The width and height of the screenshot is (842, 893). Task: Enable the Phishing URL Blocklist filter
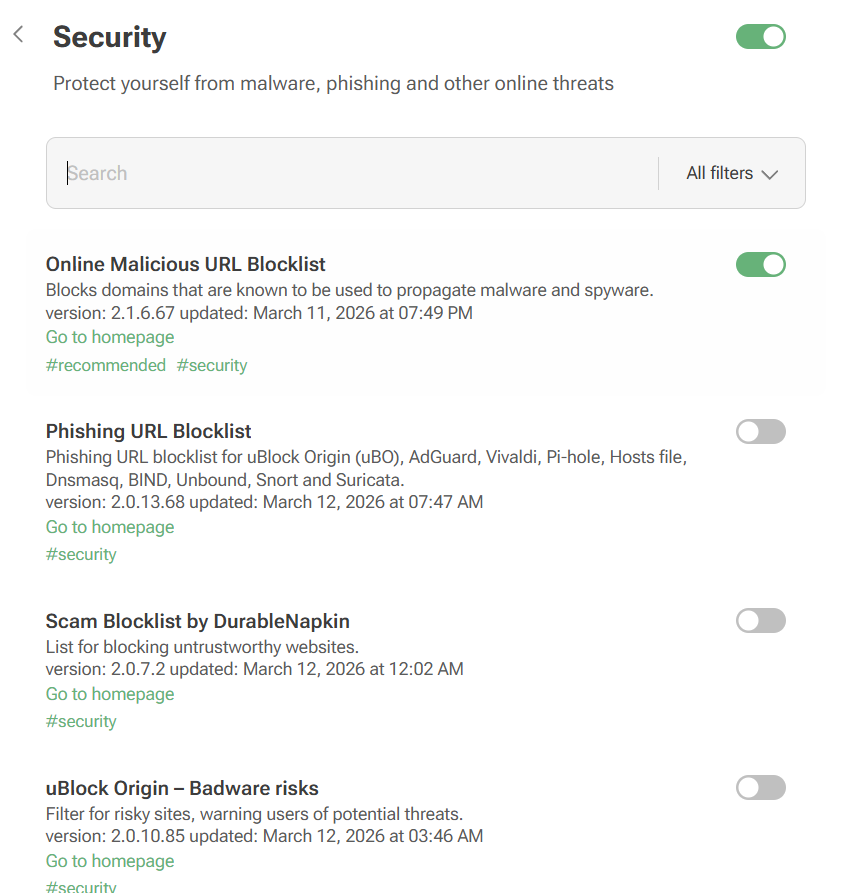pyautogui.click(x=760, y=431)
